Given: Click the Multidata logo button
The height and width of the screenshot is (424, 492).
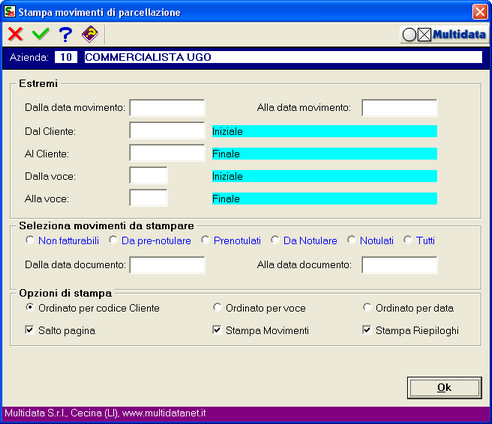Looking at the screenshot, I should point(444,35).
